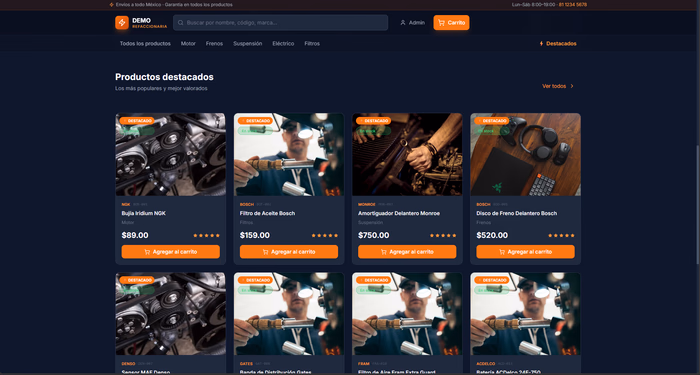Open the Admin account link
The height and width of the screenshot is (375, 700).
pyautogui.click(x=412, y=22)
